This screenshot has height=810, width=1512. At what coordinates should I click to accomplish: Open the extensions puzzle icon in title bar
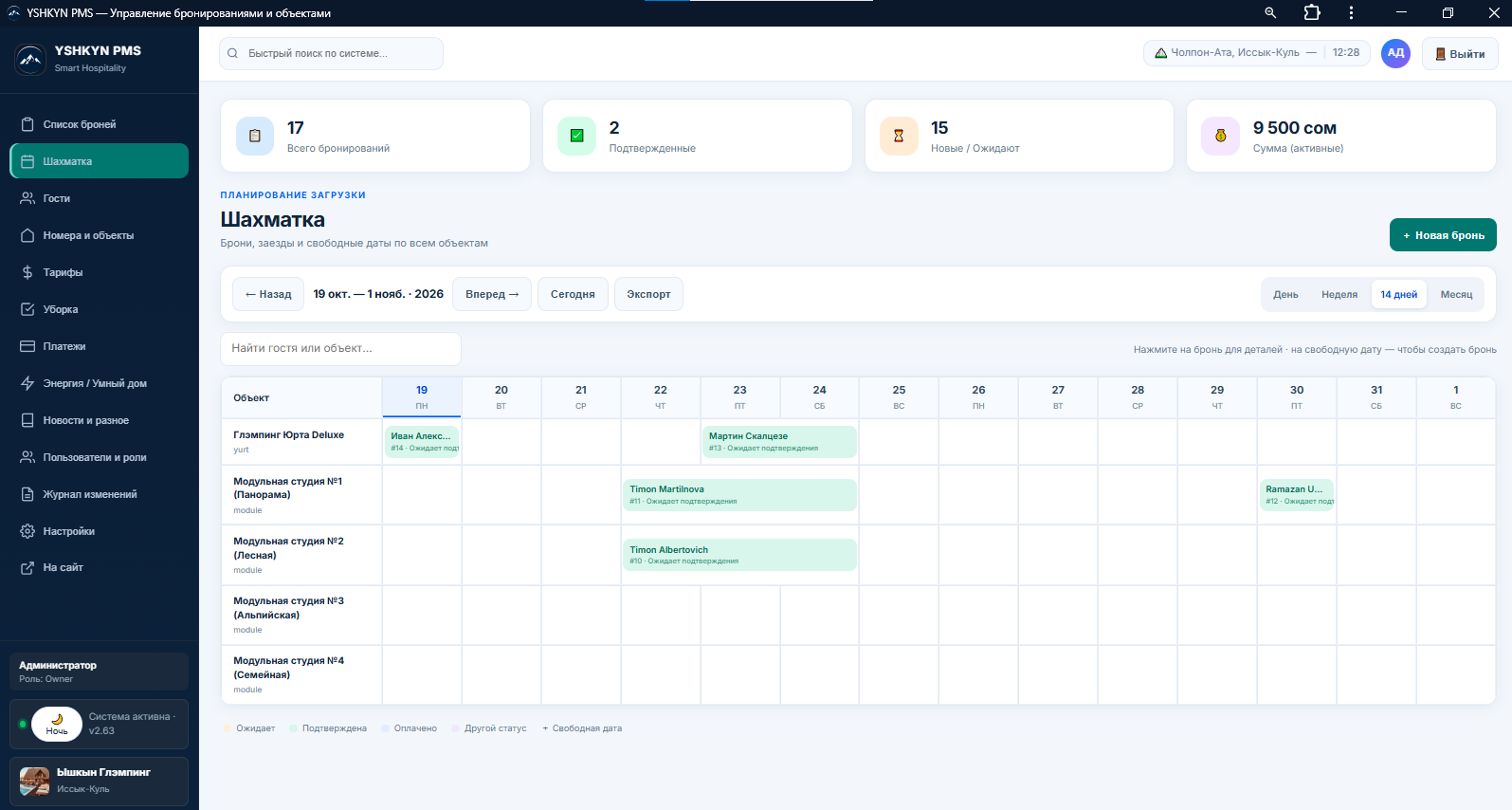coord(1312,13)
